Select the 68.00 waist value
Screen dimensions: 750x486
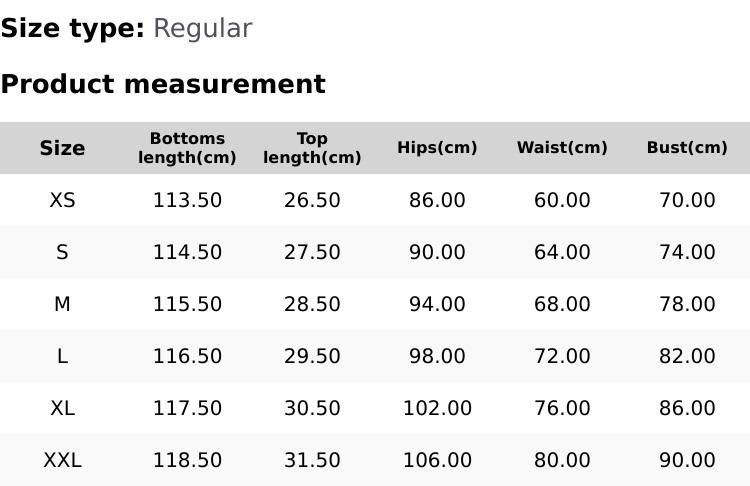[562, 304]
